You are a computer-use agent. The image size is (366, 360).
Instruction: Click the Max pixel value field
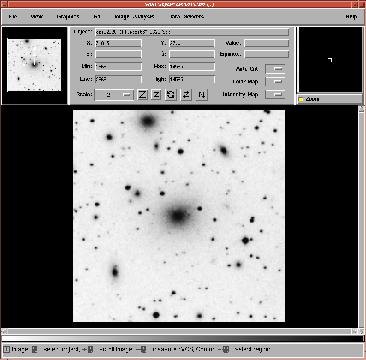point(192,66)
